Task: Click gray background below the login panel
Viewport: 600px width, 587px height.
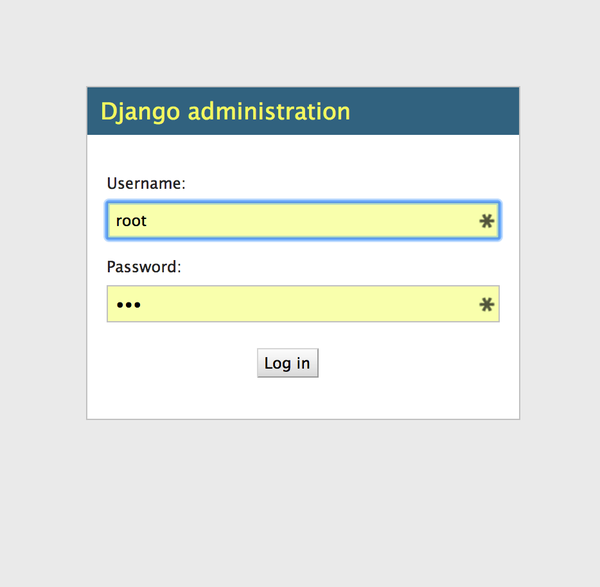Action: pyautogui.click(x=302, y=500)
